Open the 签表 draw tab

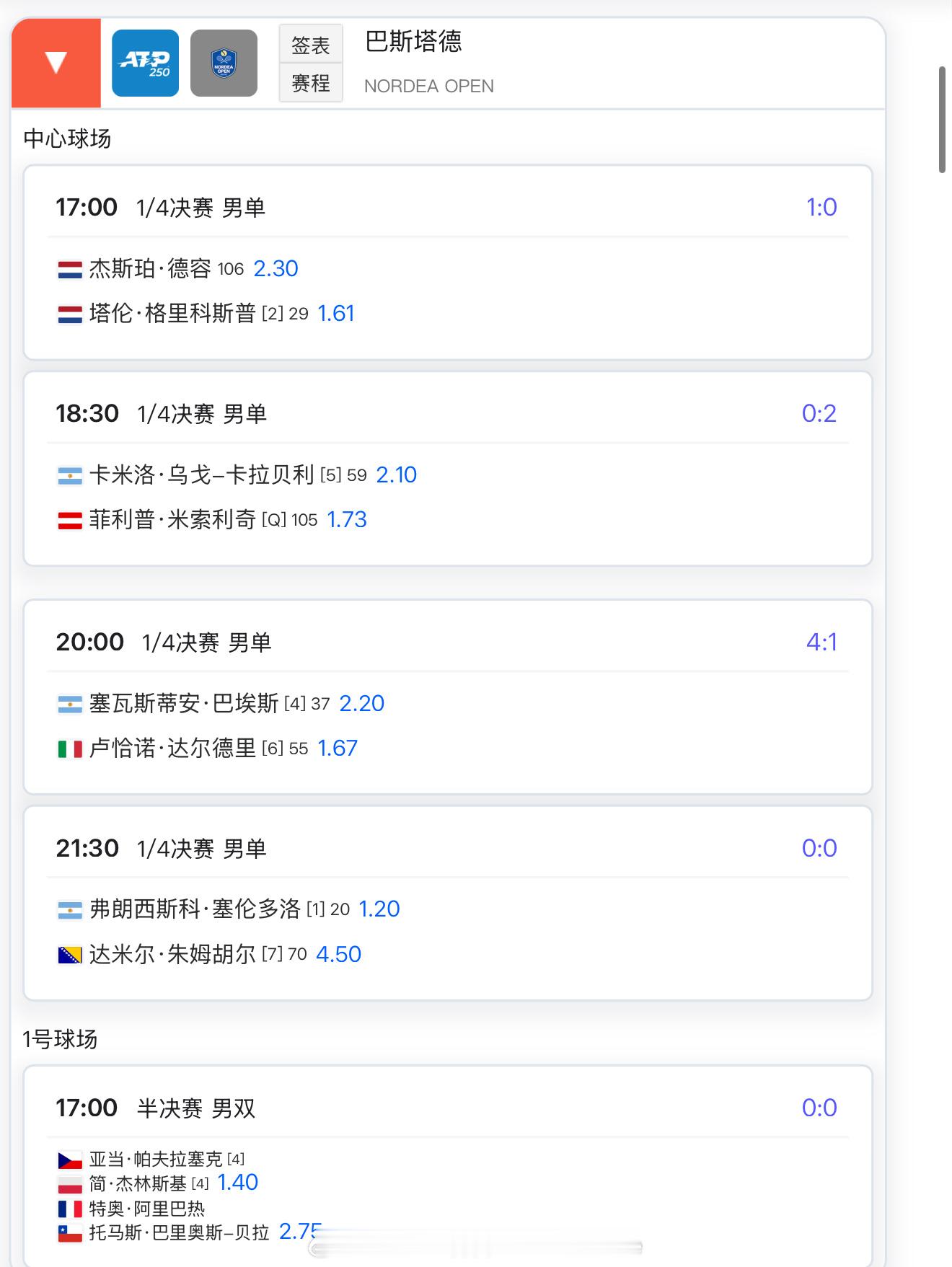311,45
